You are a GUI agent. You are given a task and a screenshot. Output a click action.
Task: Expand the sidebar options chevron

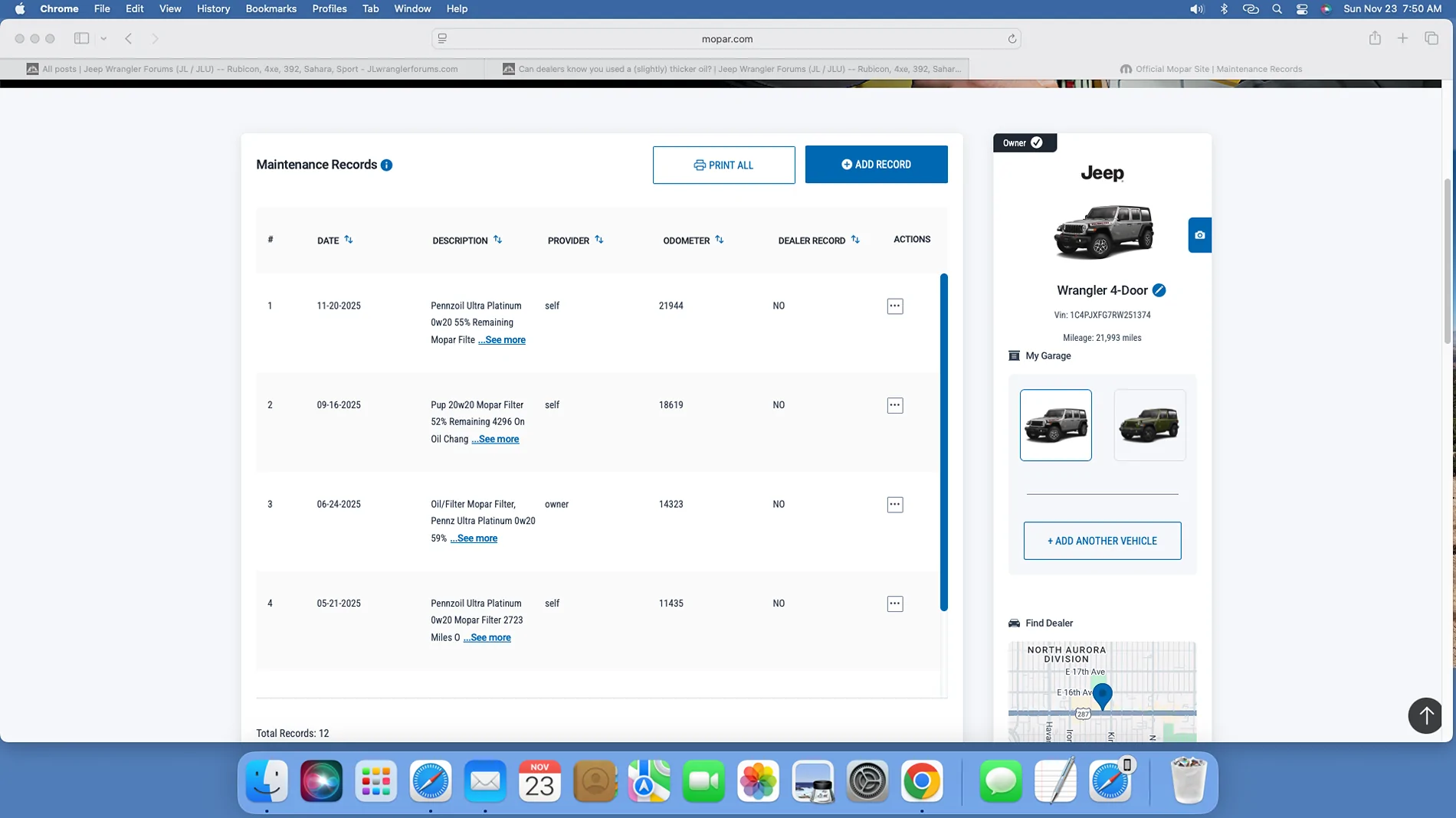pyautogui.click(x=103, y=38)
